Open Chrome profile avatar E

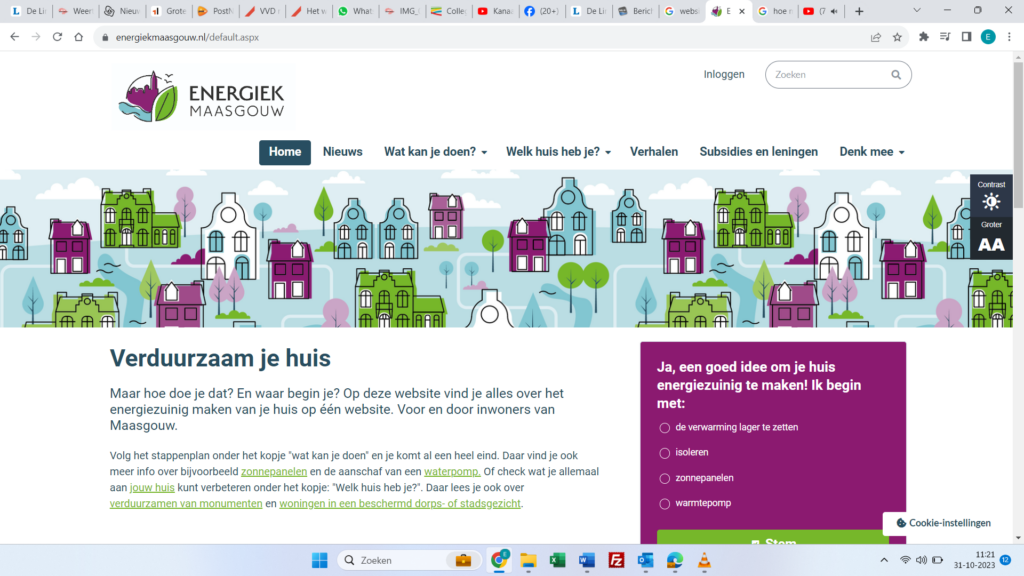pyautogui.click(x=988, y=37)
